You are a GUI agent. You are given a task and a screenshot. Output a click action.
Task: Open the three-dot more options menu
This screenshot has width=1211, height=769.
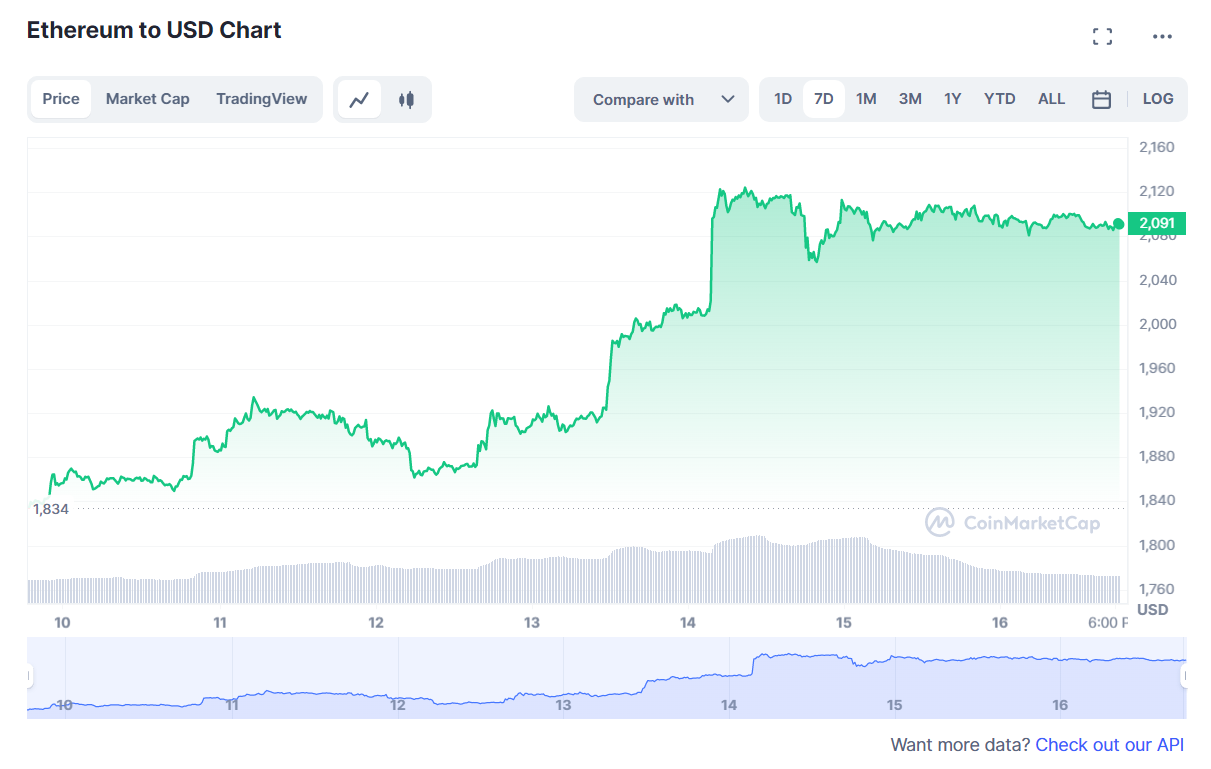pyautogui.click(x=1162, y=37)
